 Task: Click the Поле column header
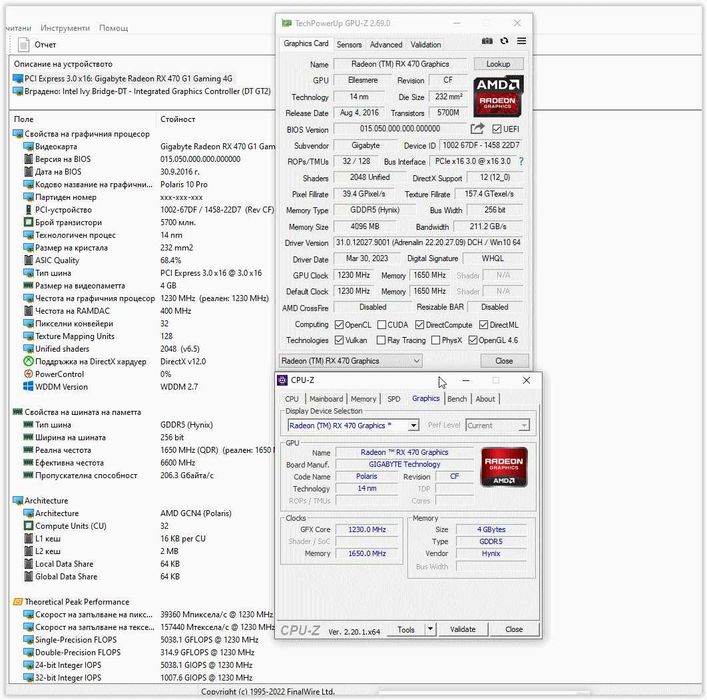click(23, 119)
